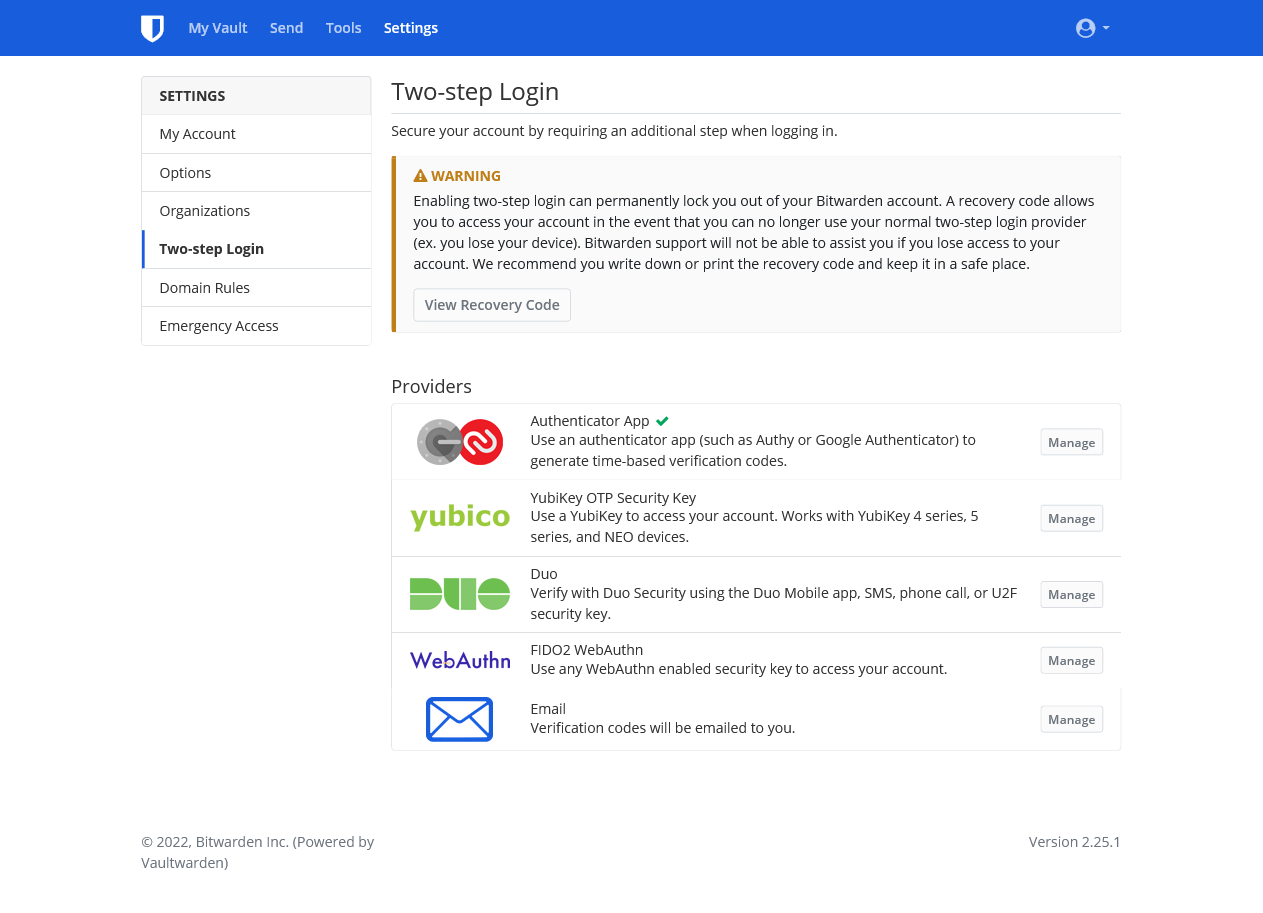Click the green enabled checkmark
Image resolution: width=1263 pixels, height=913 pixels.
click(662, 421)
